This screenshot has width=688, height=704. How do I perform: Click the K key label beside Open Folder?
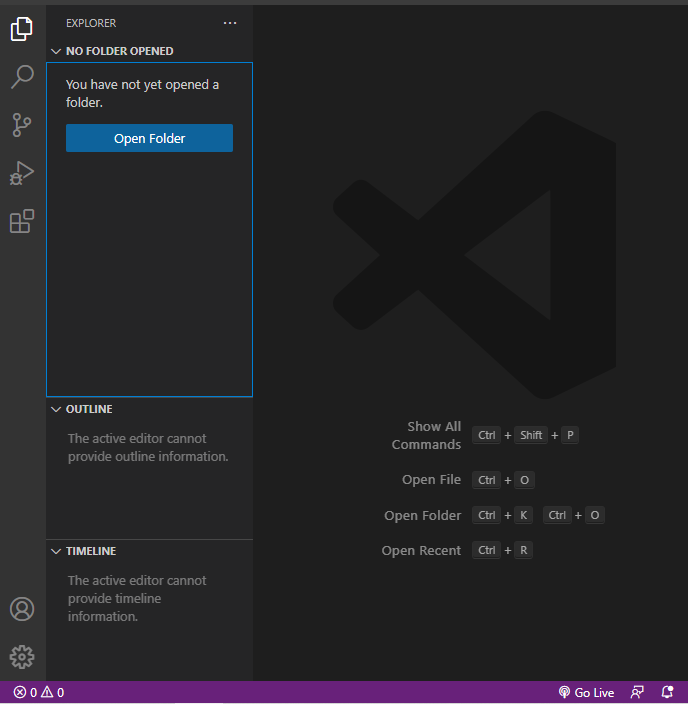(524, 515)
